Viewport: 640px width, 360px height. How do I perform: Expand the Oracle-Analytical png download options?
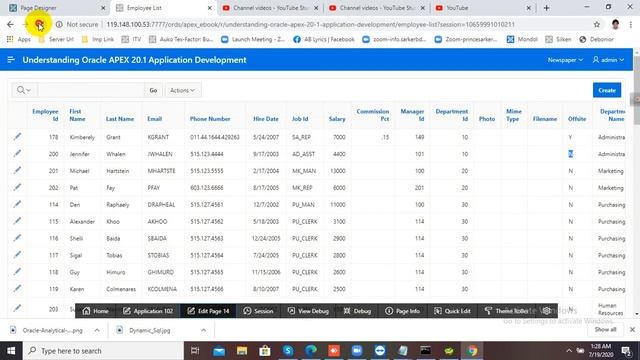point(97,330)
